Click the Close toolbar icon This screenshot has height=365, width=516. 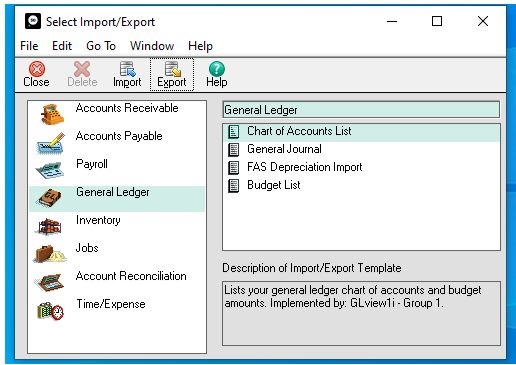(x=37, y=69)
